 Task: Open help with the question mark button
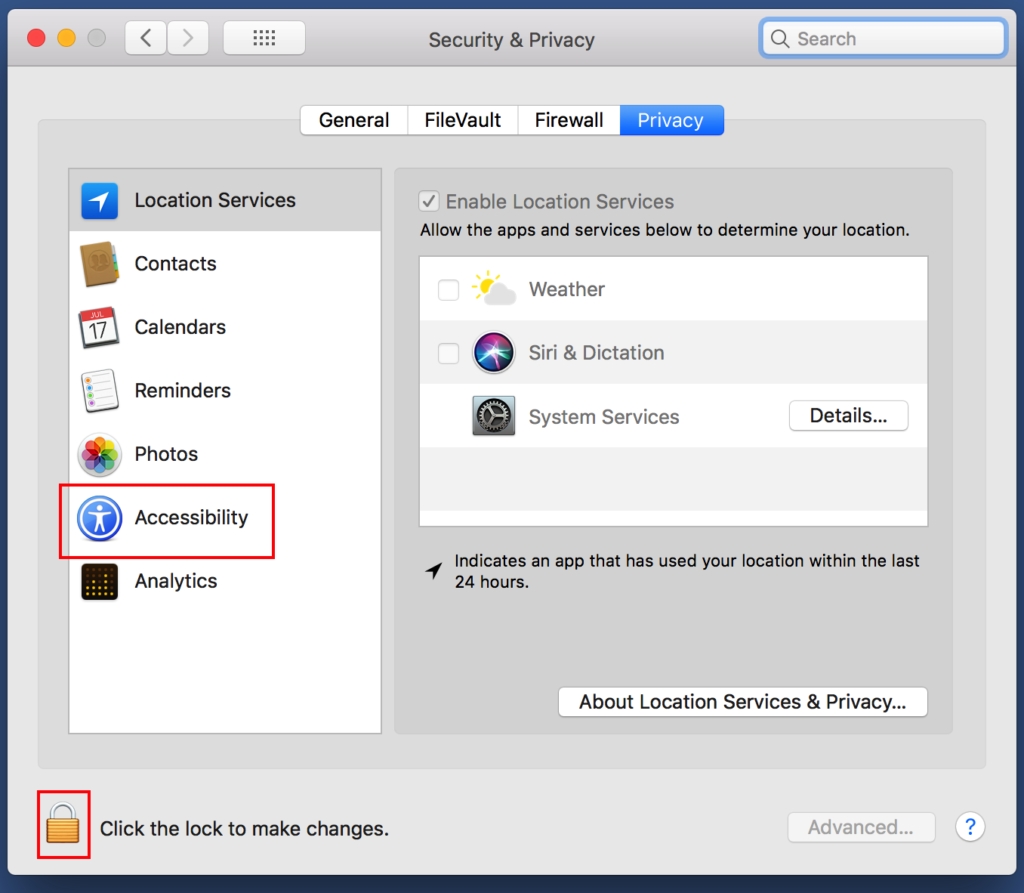(970, 827)
